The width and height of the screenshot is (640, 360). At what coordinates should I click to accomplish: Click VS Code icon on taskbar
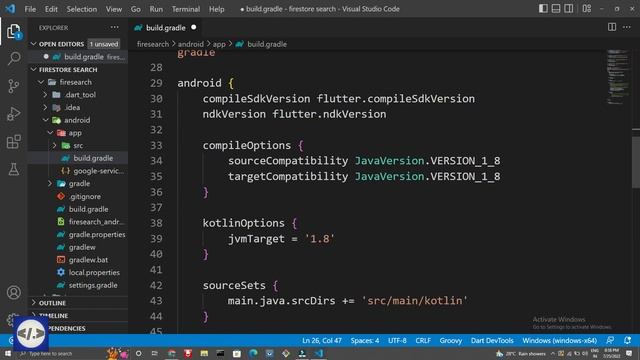point(319,353)
